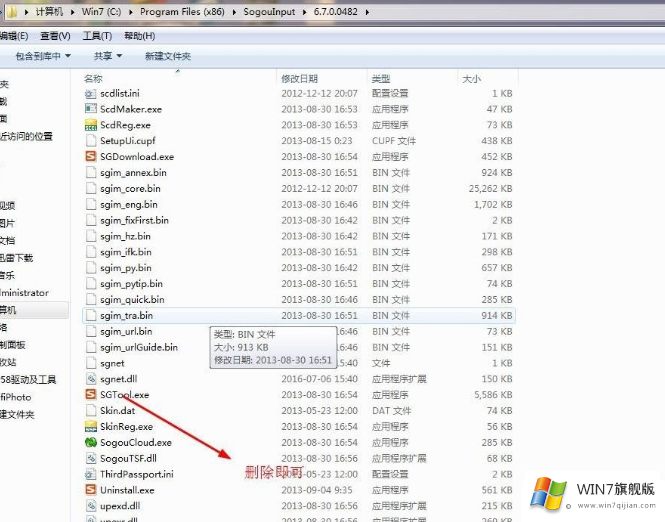This screenshot has width=665, height=522.
Task: Click the 6.7.0.0482 breadcrumb folder
Action: (335, 11)
